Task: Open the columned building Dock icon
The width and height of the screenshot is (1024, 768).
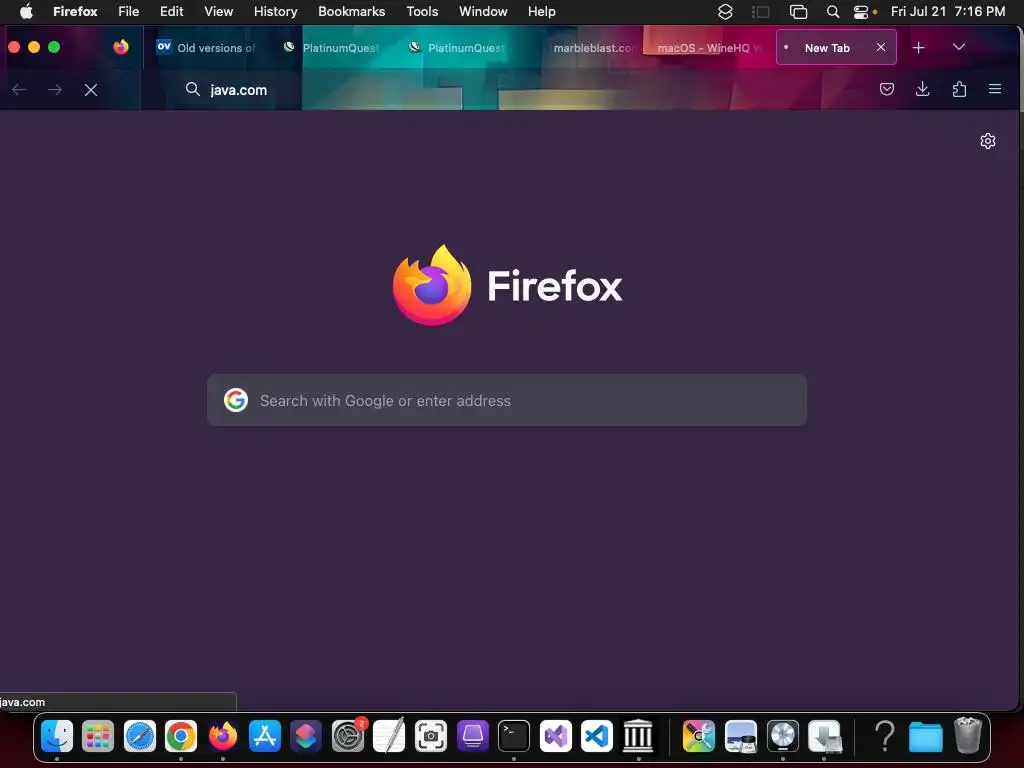Action: pos(638,736)
